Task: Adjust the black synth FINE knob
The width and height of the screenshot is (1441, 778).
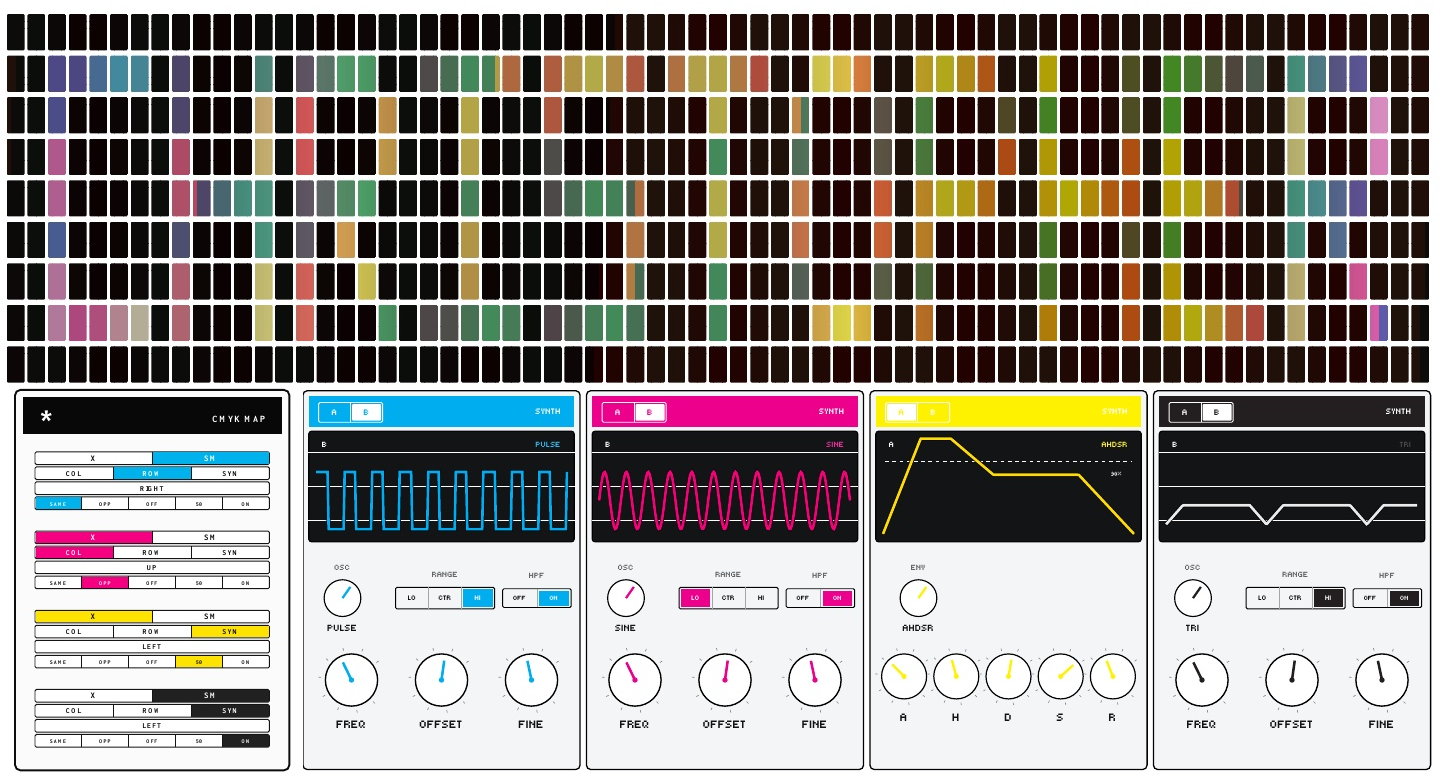Action: tap(1382, 680)
